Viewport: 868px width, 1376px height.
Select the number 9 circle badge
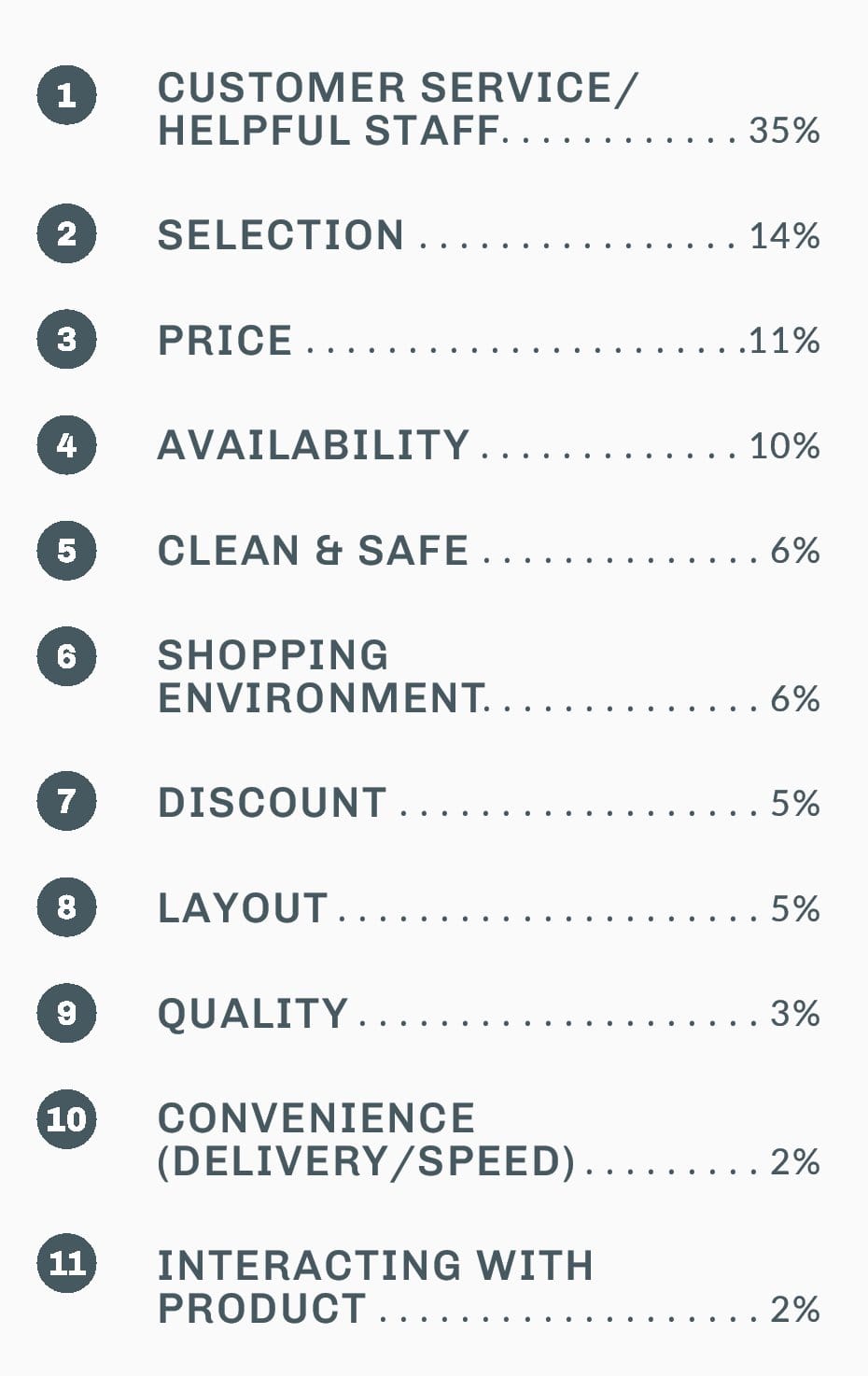pyautogui.click(x=66, y=1012)
